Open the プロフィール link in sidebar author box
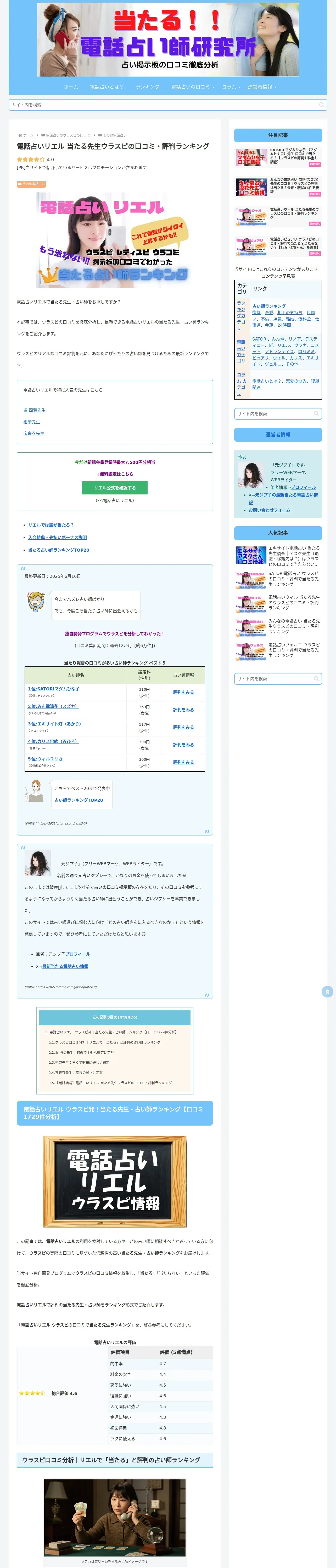 [x=303, y=488]
